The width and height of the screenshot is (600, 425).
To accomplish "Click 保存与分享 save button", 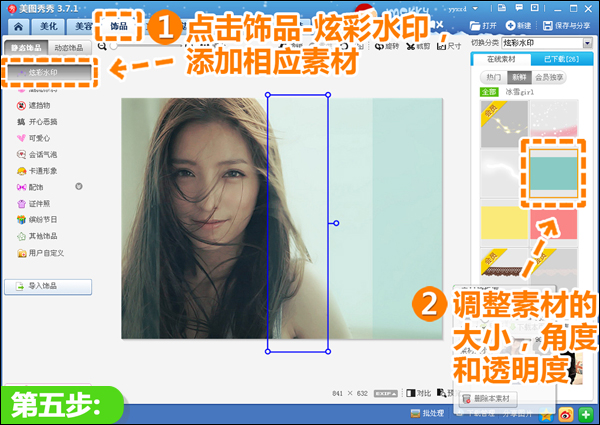I will point(567,26).
